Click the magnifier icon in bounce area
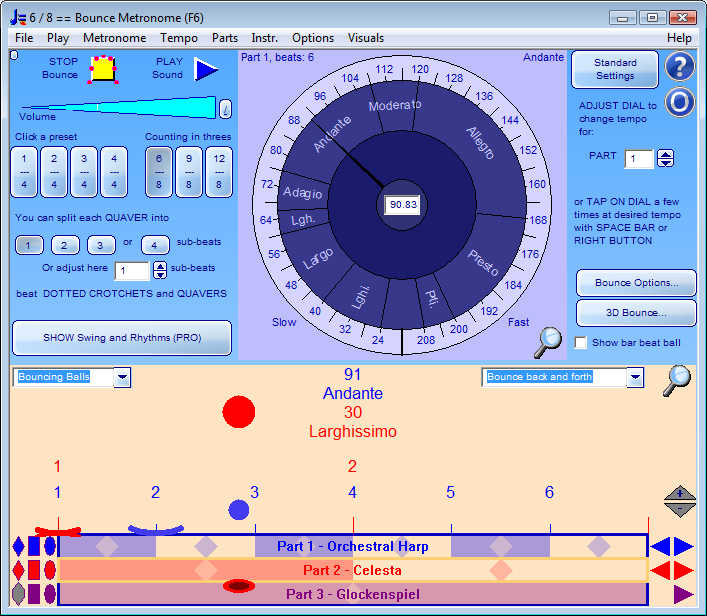Viewport: 707px width, 616px height. (677, 381)
